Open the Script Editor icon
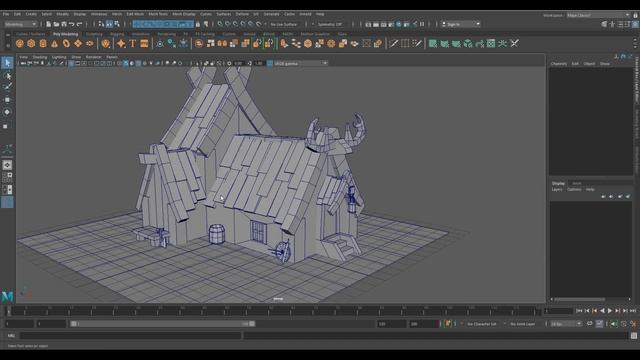The width and height of the screenshot is (640, 360). tap(633, 336)
